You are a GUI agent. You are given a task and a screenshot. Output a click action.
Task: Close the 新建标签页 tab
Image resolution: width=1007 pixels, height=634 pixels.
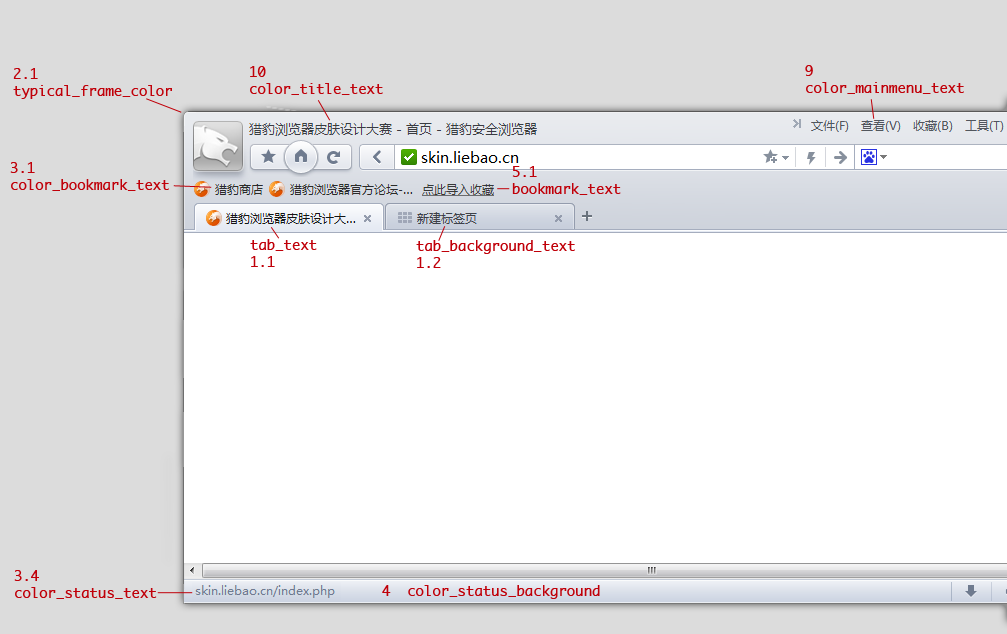[x=559, y=218]
